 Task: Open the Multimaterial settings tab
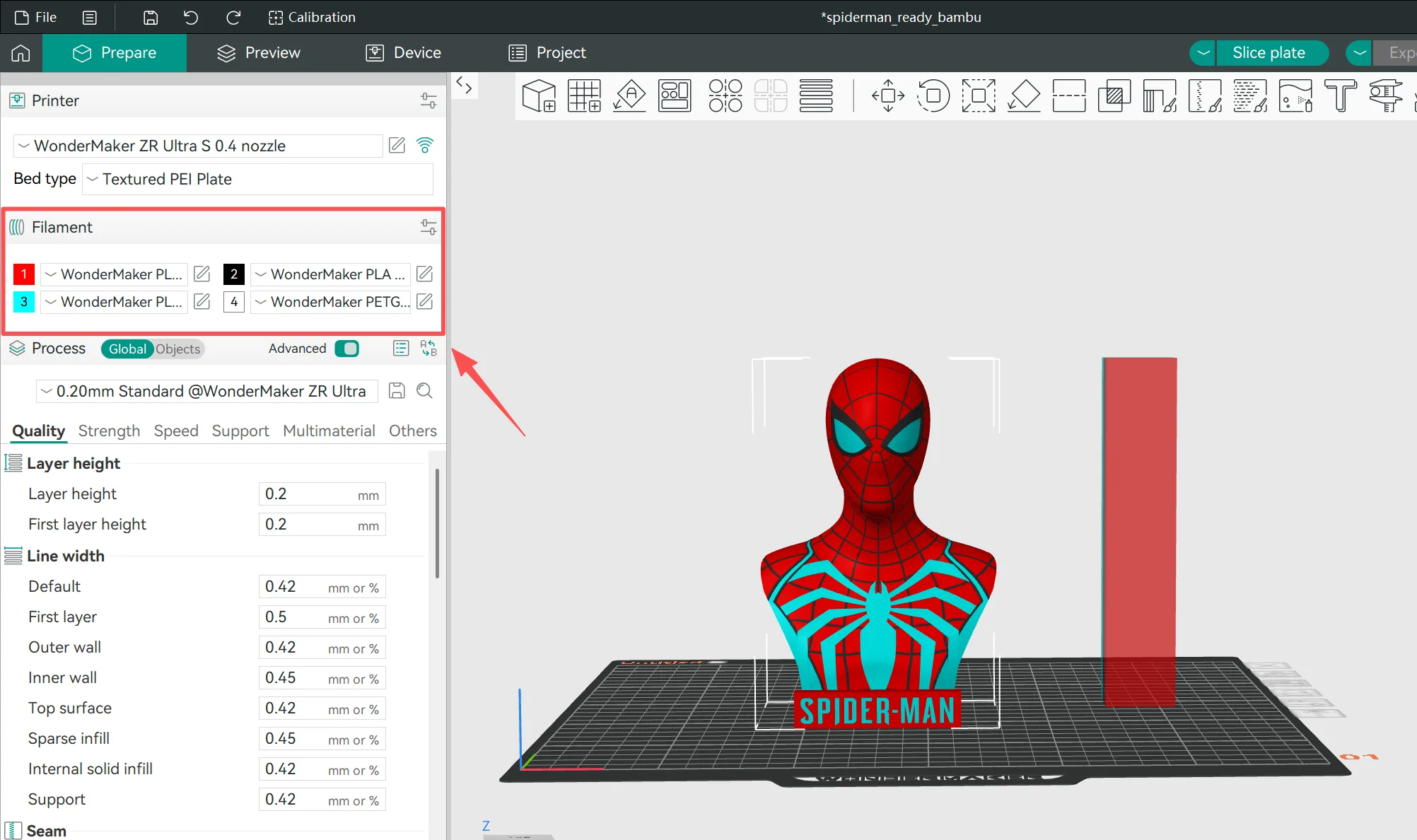[329, 431]
